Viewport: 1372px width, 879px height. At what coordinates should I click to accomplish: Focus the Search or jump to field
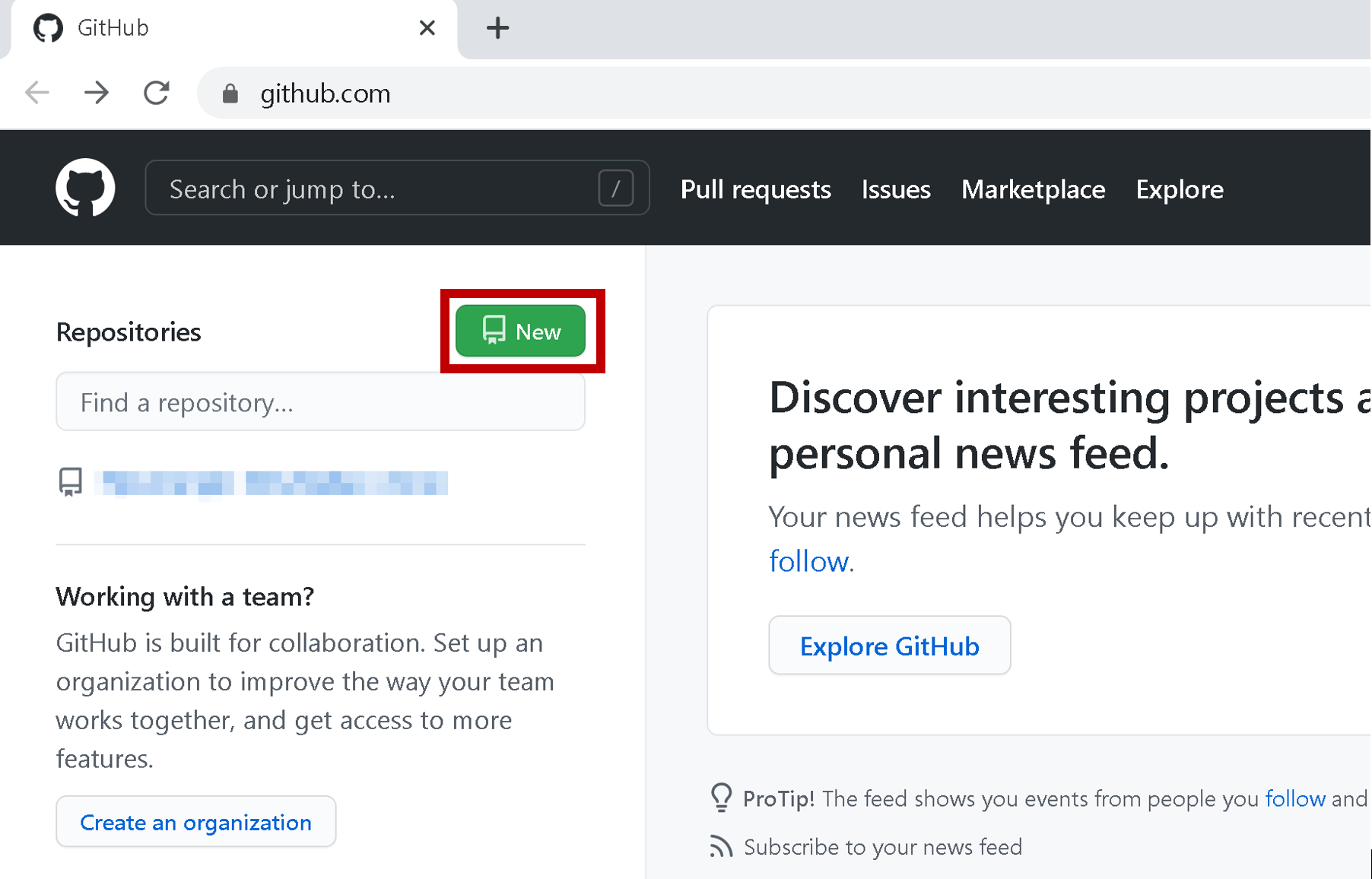(x=397, y=188)
